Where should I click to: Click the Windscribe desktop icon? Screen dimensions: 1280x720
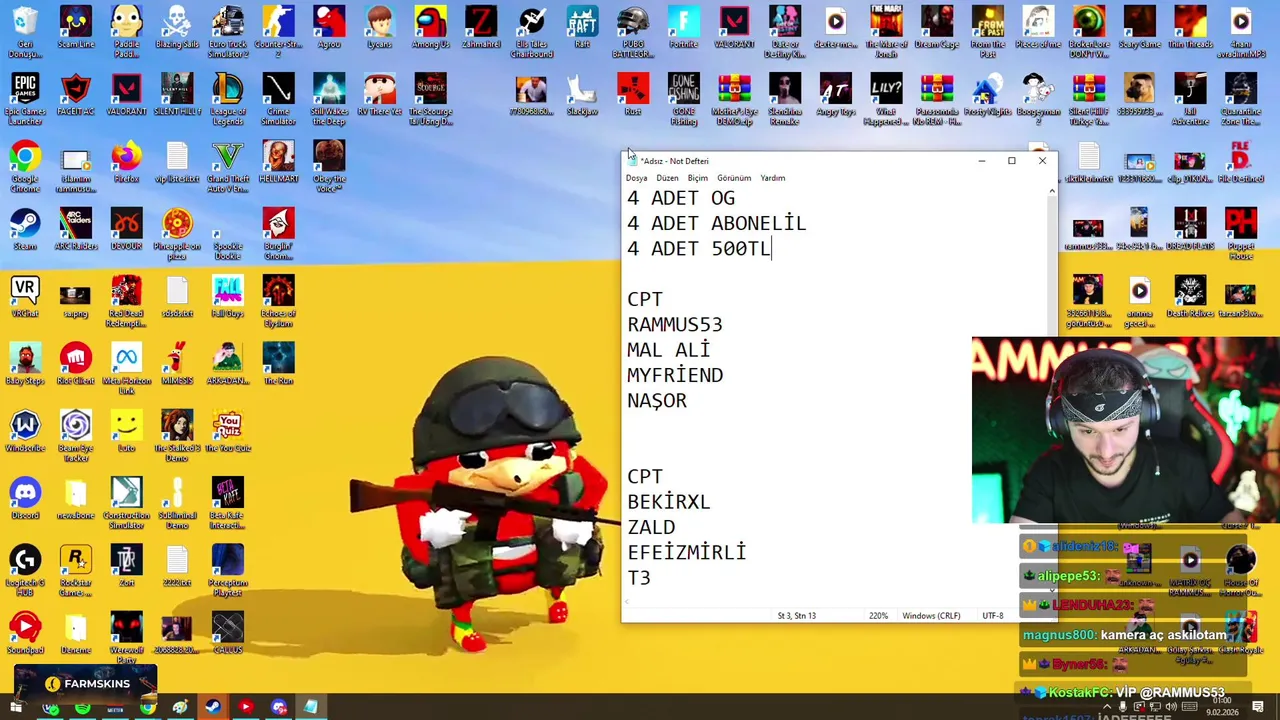coord(25,431)
